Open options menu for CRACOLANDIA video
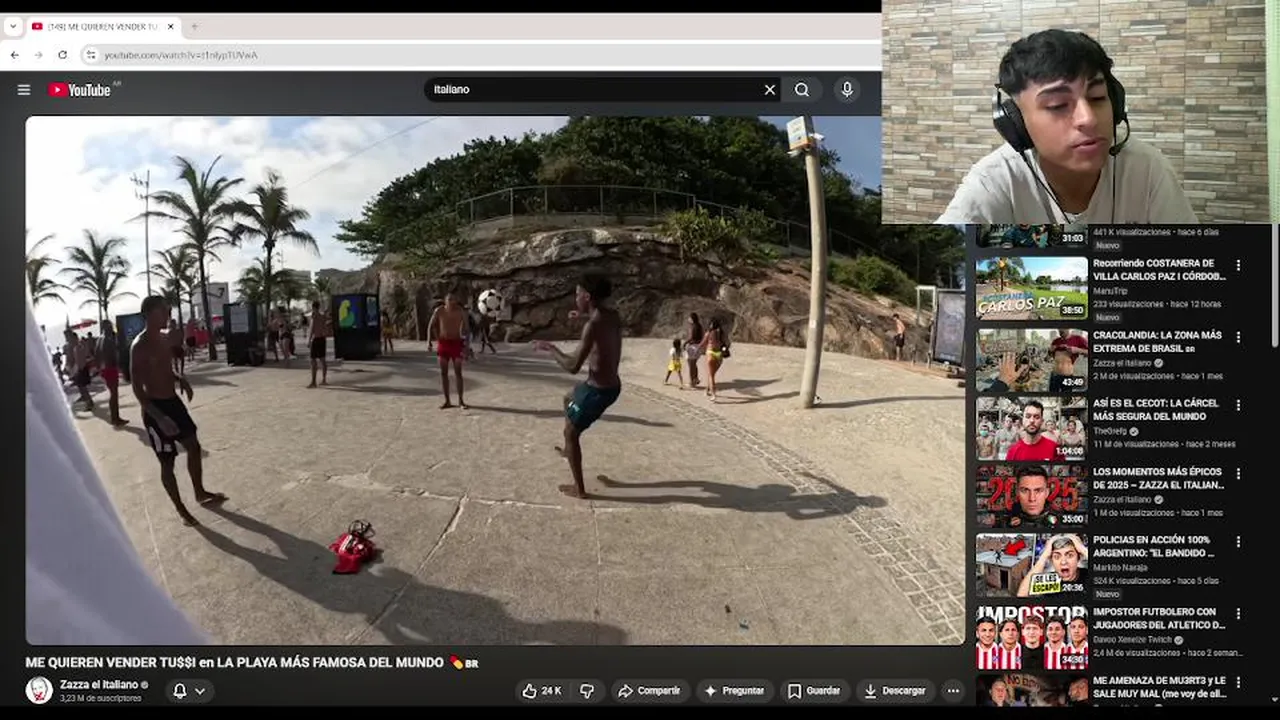Image resolution: width=1280 pixels, height=720 pixels. click(1238, 337)
